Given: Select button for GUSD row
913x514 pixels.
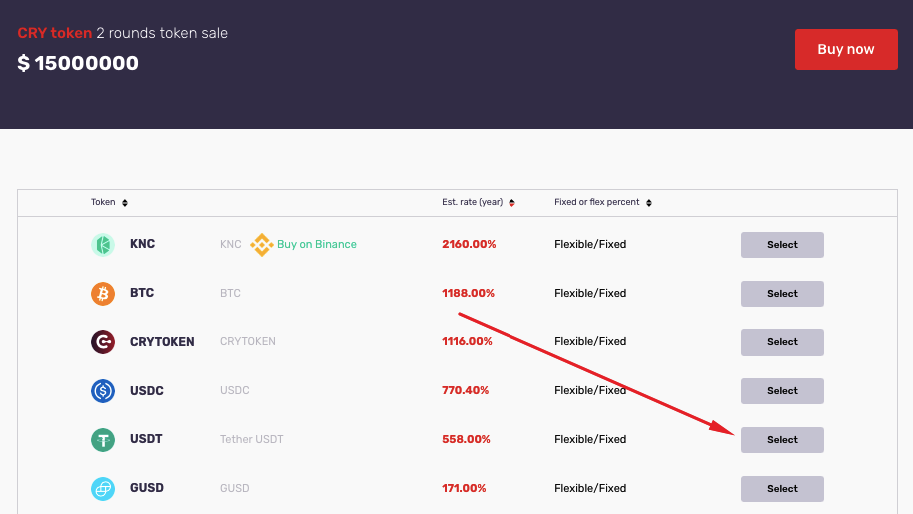Looking at the screenshot, I should [782, 488].
